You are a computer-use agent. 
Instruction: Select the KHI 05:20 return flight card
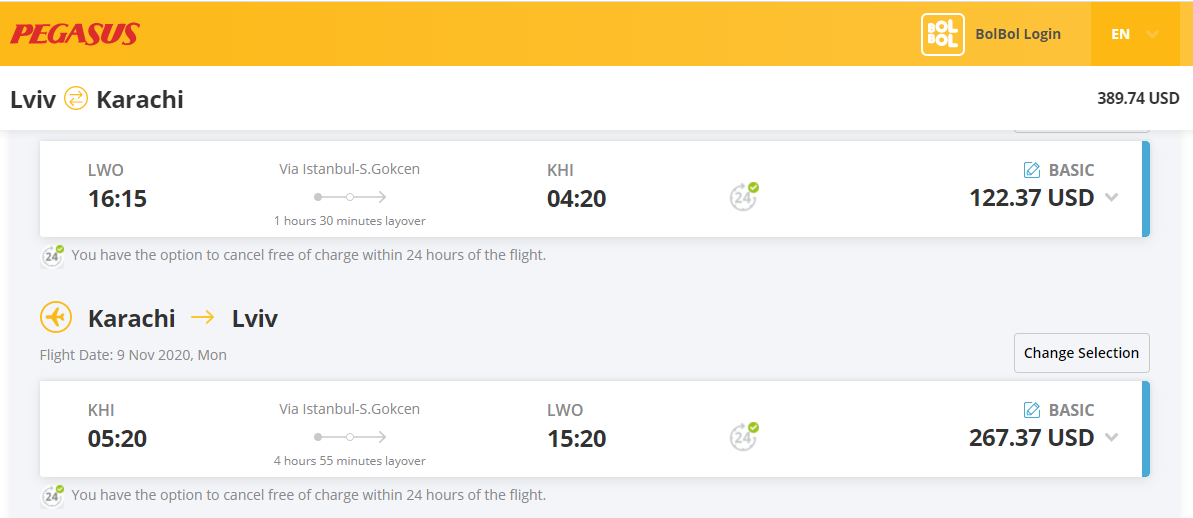point(594,429)
